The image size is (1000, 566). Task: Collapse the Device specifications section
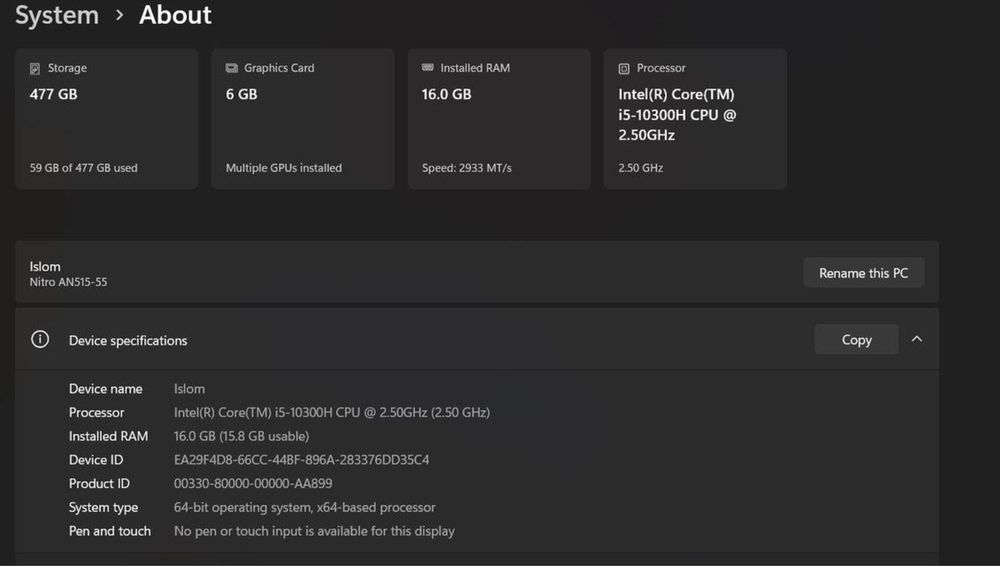pyautogui.click(x=916, y=339)
